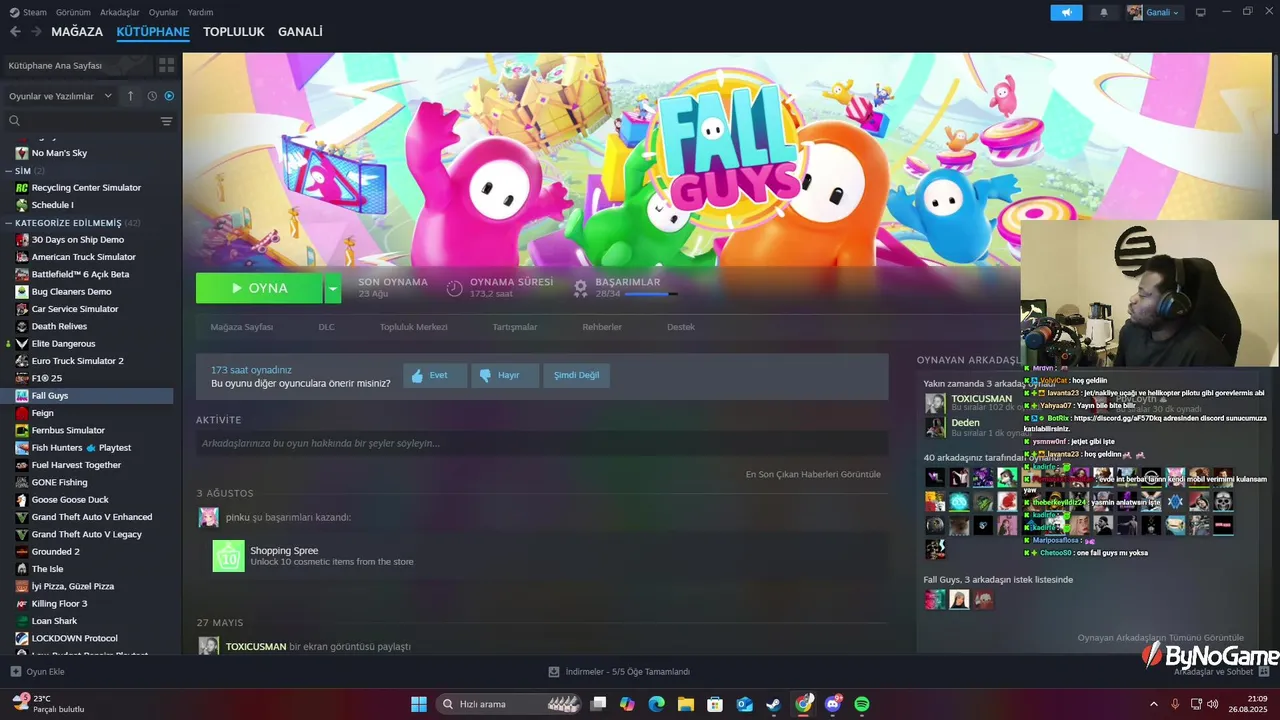This screenshot has height=720, width=1280.
Task: Open Mağaza Sayfası link
Action: (x=241, y=327)
